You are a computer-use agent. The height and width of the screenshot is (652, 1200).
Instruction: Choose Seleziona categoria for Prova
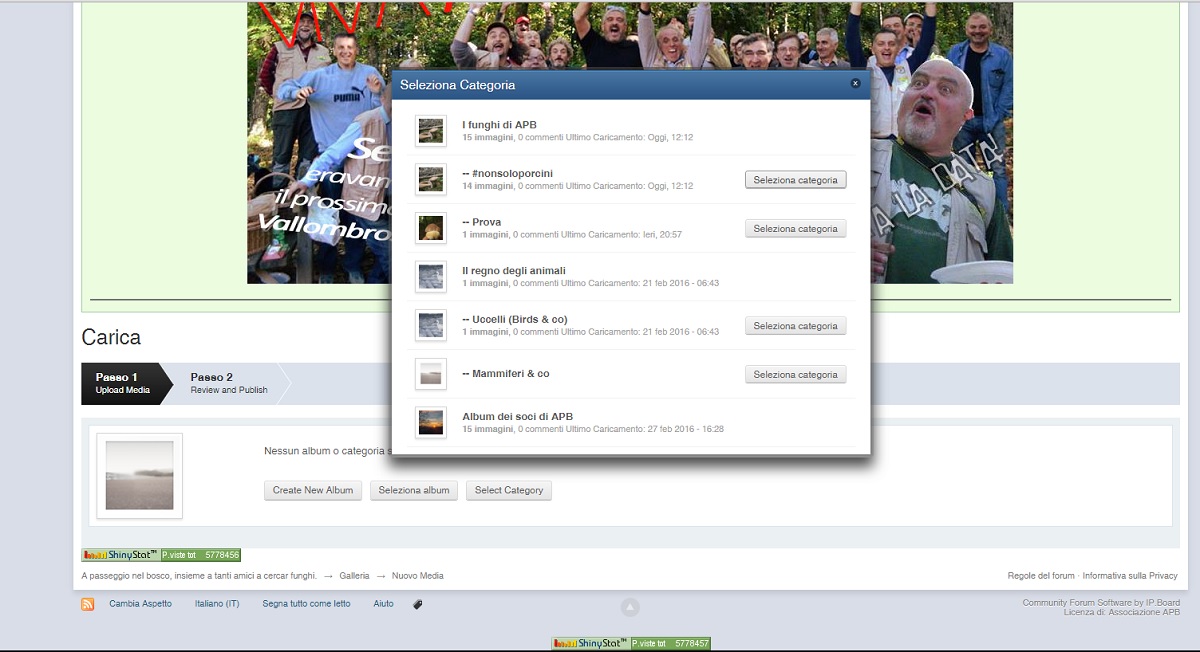point(795,229)
